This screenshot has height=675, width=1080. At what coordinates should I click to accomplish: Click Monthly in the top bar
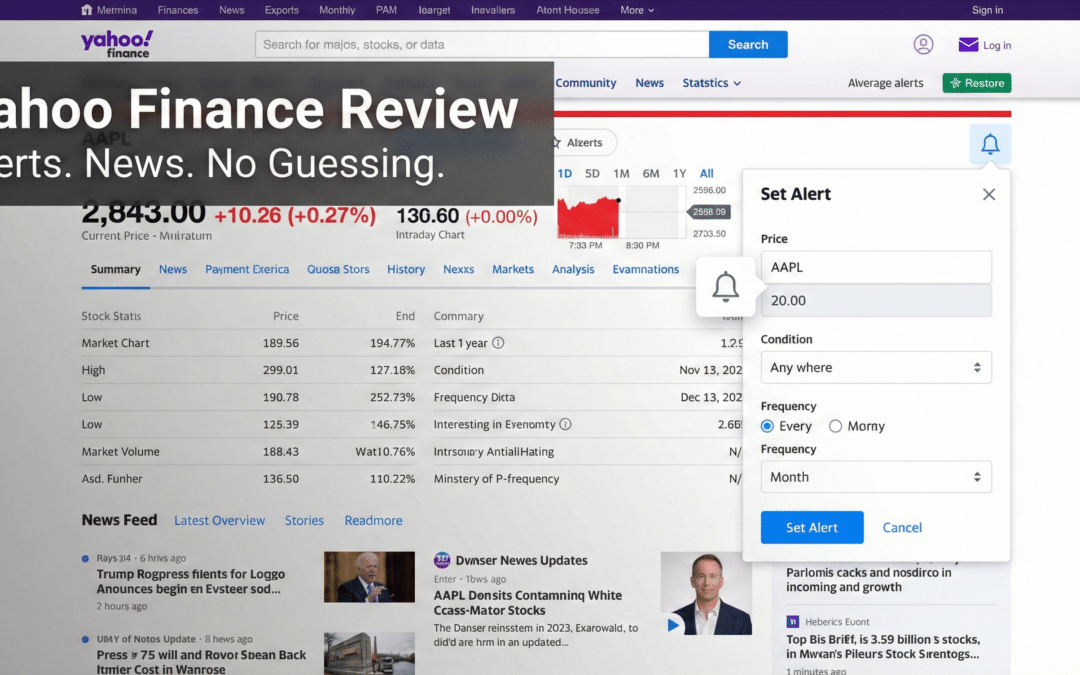tap(337, 10)
